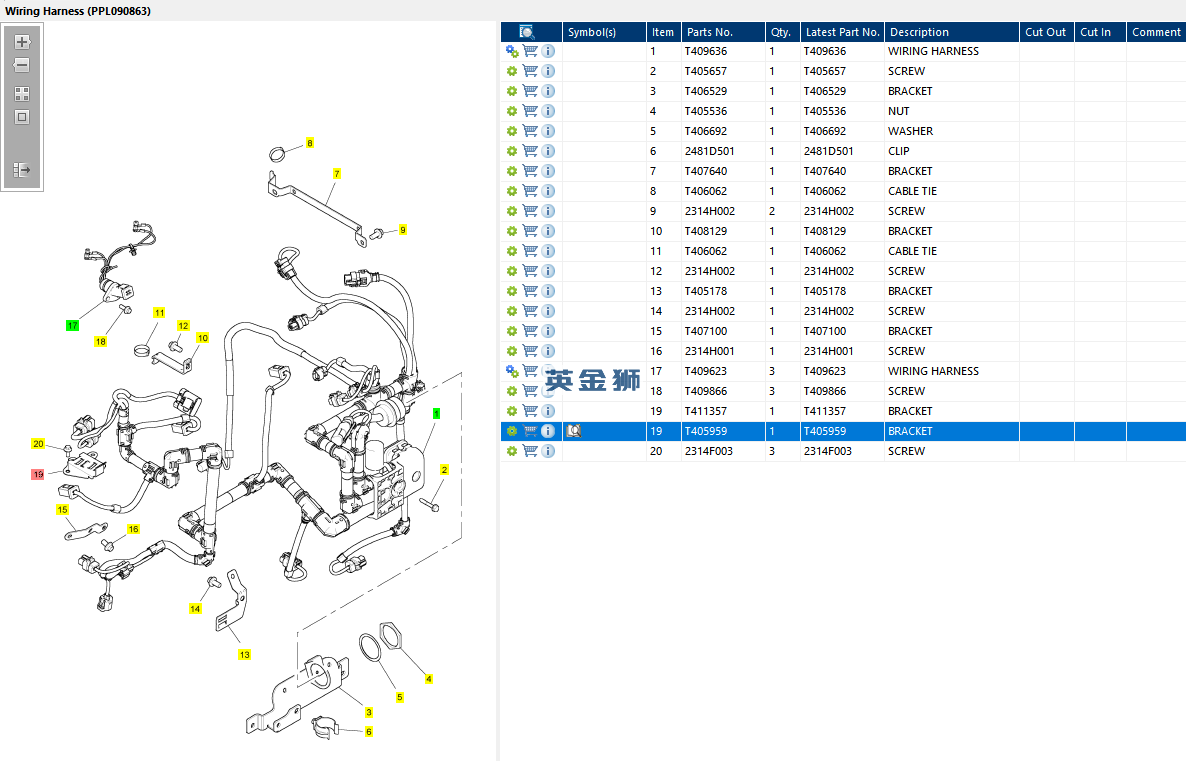Click callout 20 in the diagram
The height and width of the screenshot is (761, 1186).
[x=38, y=444]
